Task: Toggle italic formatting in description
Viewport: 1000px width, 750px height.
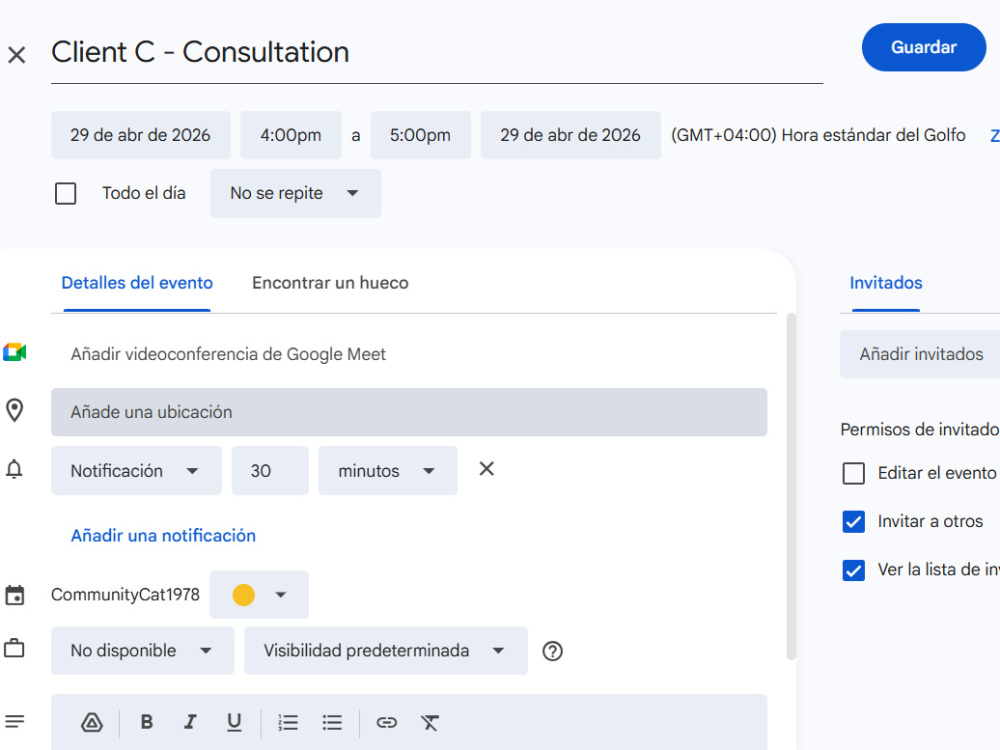Action: tap(190, 722)
